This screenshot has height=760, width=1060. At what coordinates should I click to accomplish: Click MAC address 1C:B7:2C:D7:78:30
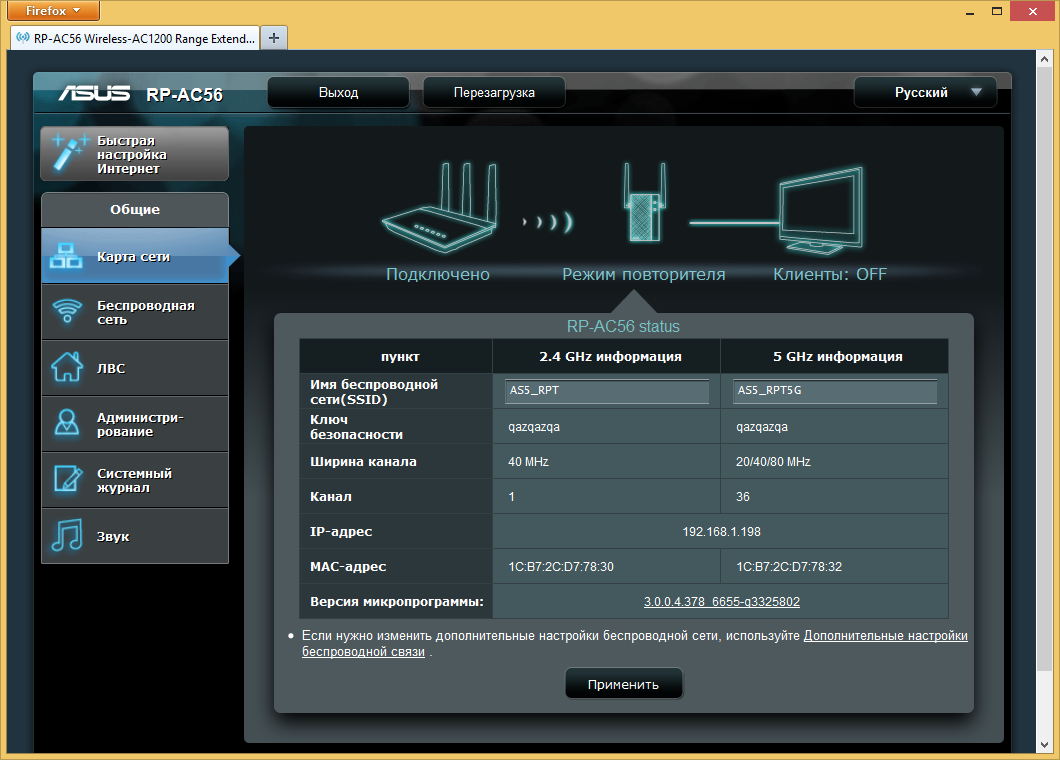(x=561, y=567)
